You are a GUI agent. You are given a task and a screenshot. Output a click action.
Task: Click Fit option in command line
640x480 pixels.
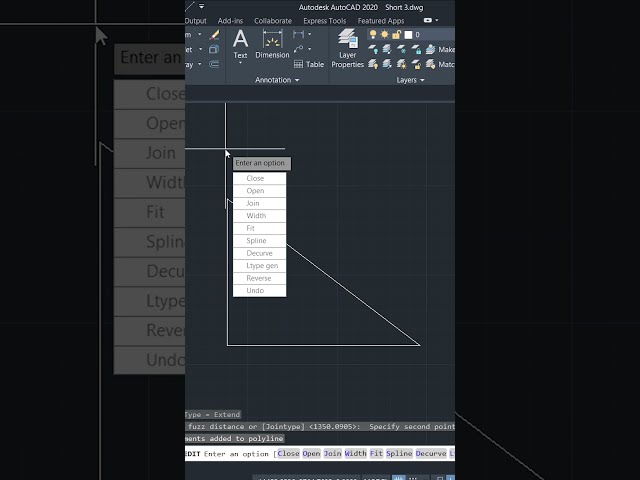pos(376,453)
